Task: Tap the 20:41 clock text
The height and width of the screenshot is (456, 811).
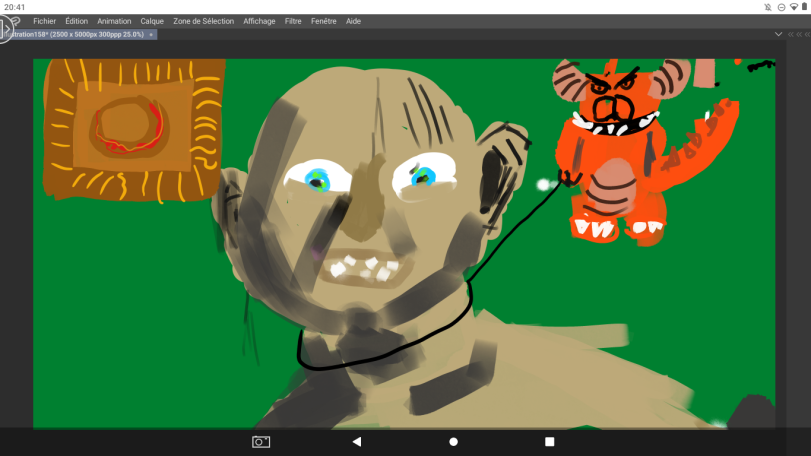Action: (x=14, y=7)
